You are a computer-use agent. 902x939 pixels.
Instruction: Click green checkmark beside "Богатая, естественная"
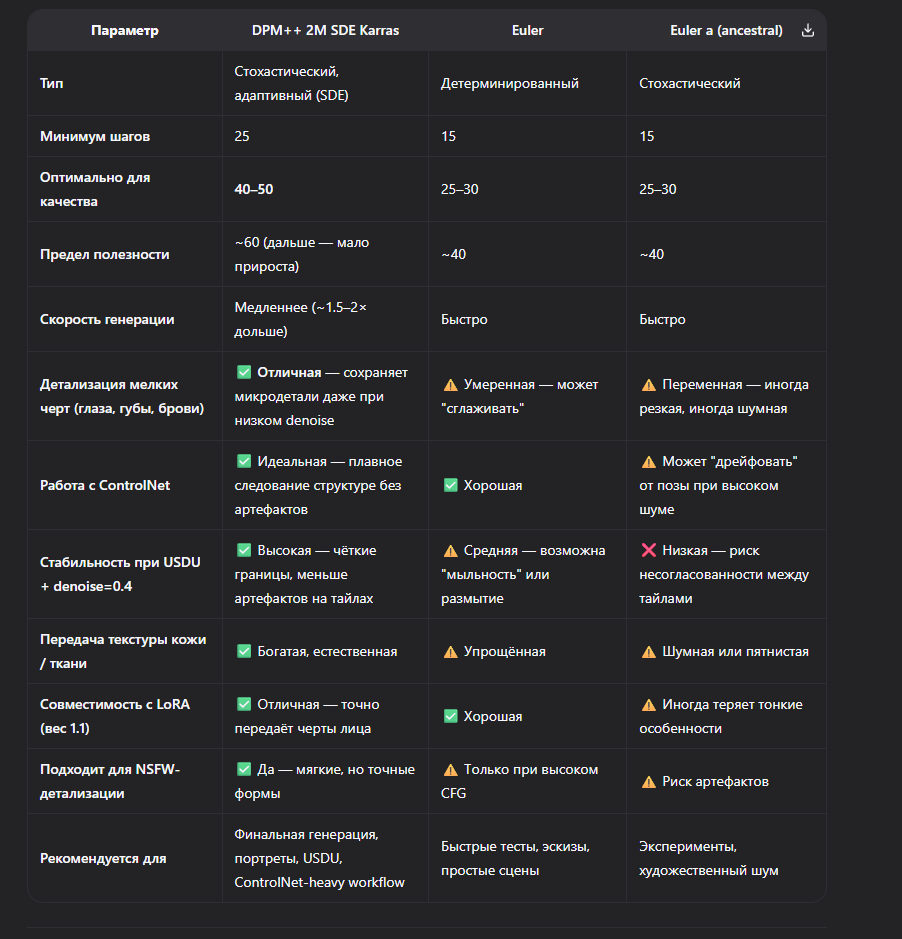coord(244,651)
